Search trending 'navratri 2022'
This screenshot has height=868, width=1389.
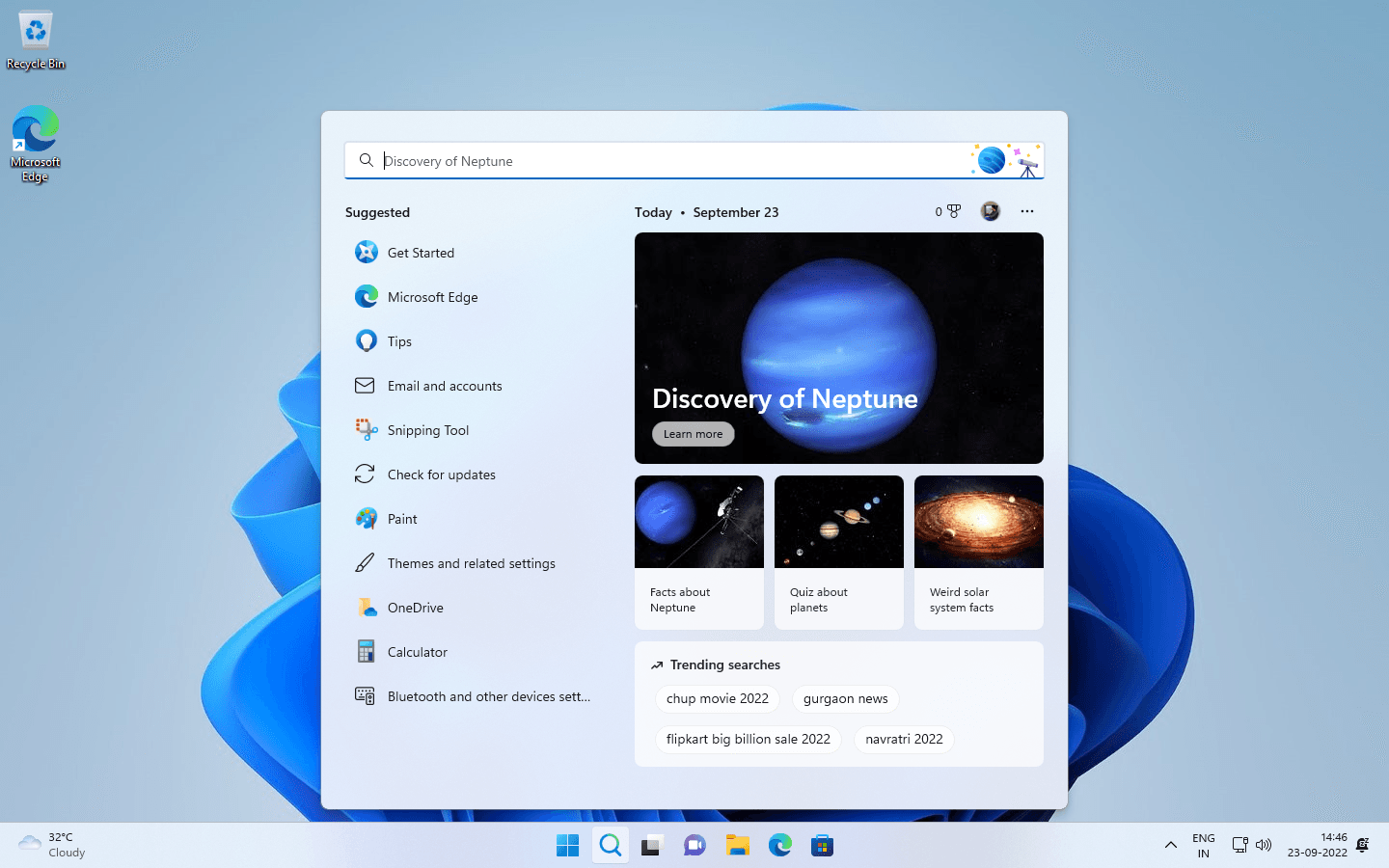tap(904, 740)
